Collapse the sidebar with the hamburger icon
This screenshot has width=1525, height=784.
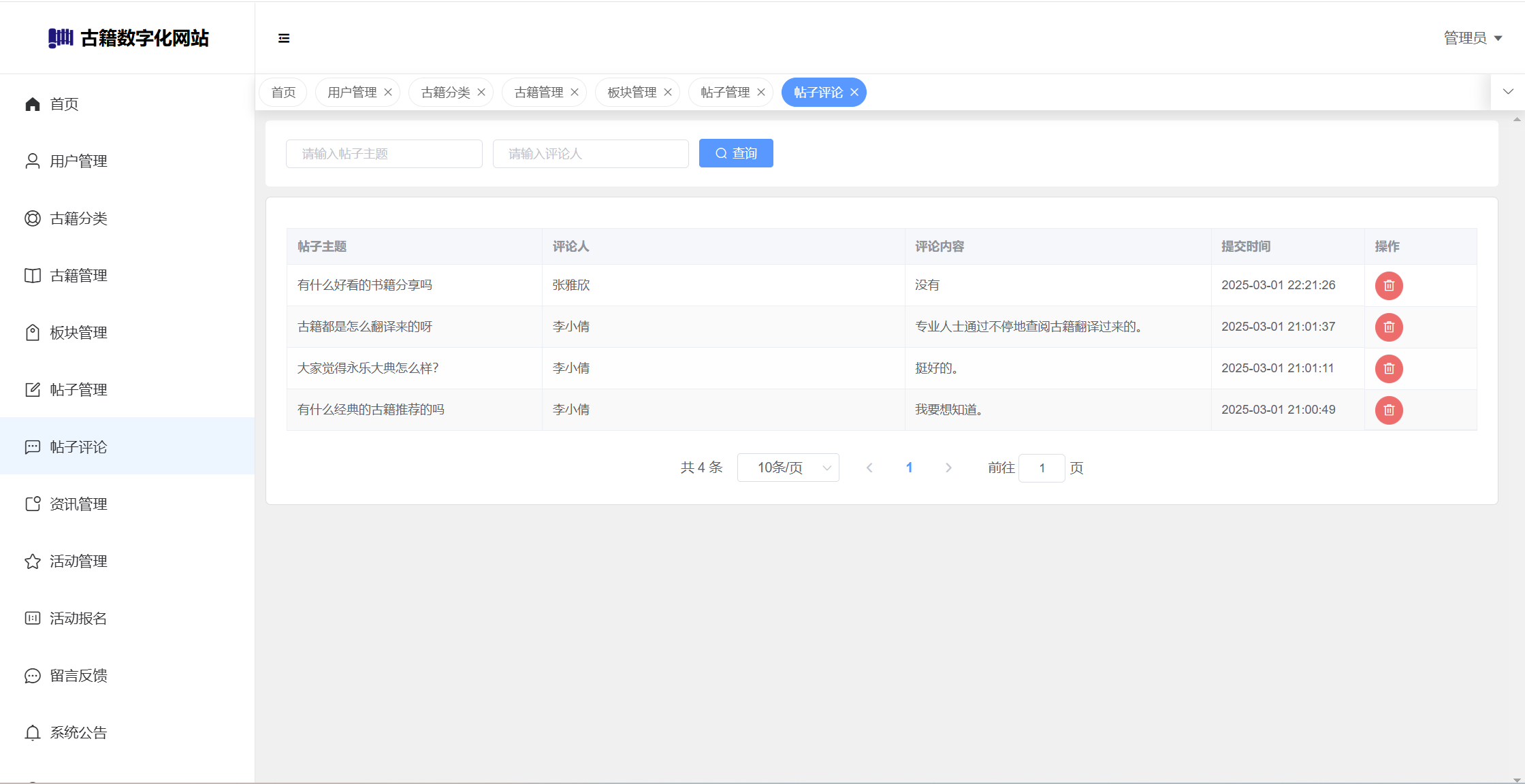[x=284, y=38]
